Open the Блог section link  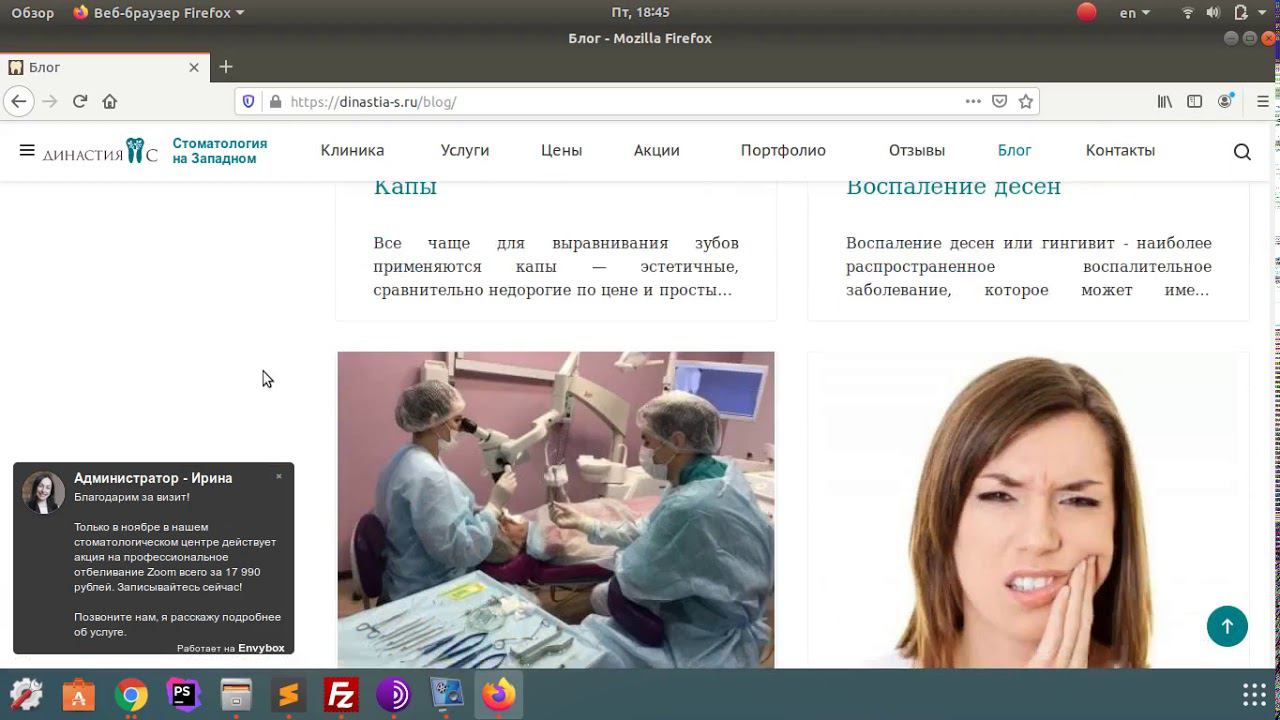(x=1014, y=150)
